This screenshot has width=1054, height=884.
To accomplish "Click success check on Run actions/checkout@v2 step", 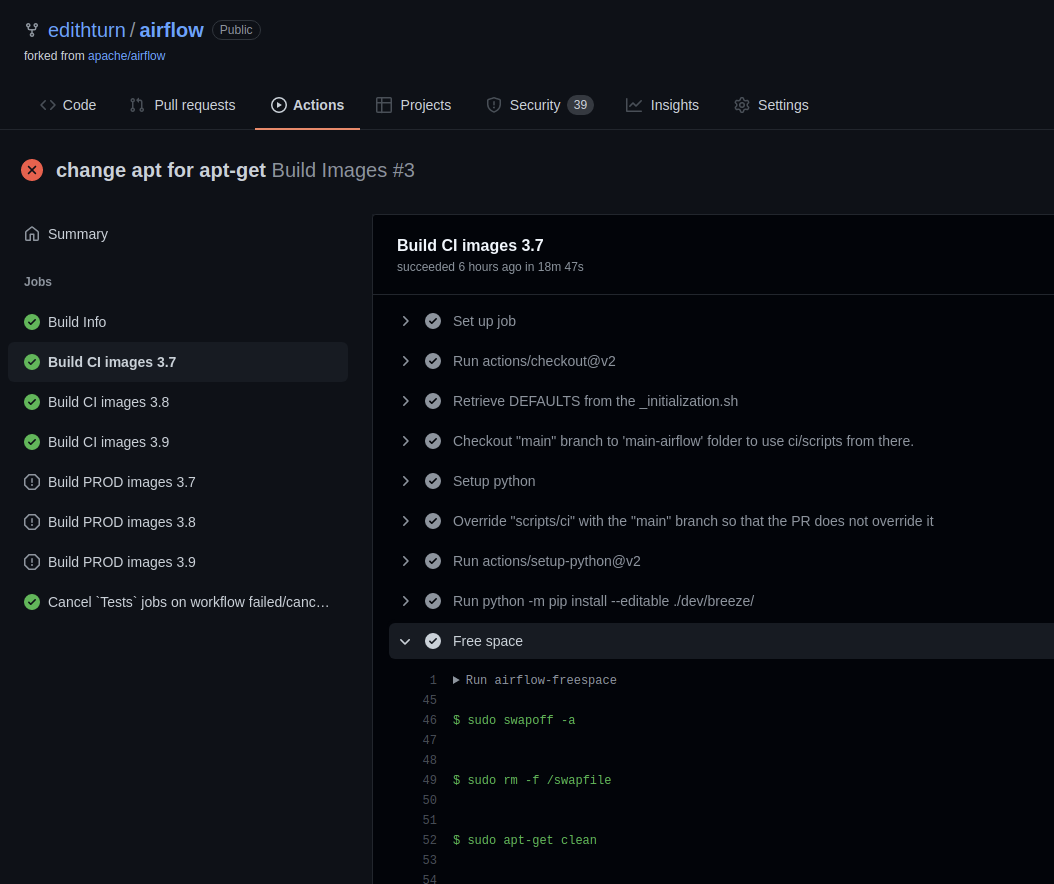I will pyautogui.click(x=433, y=361).
